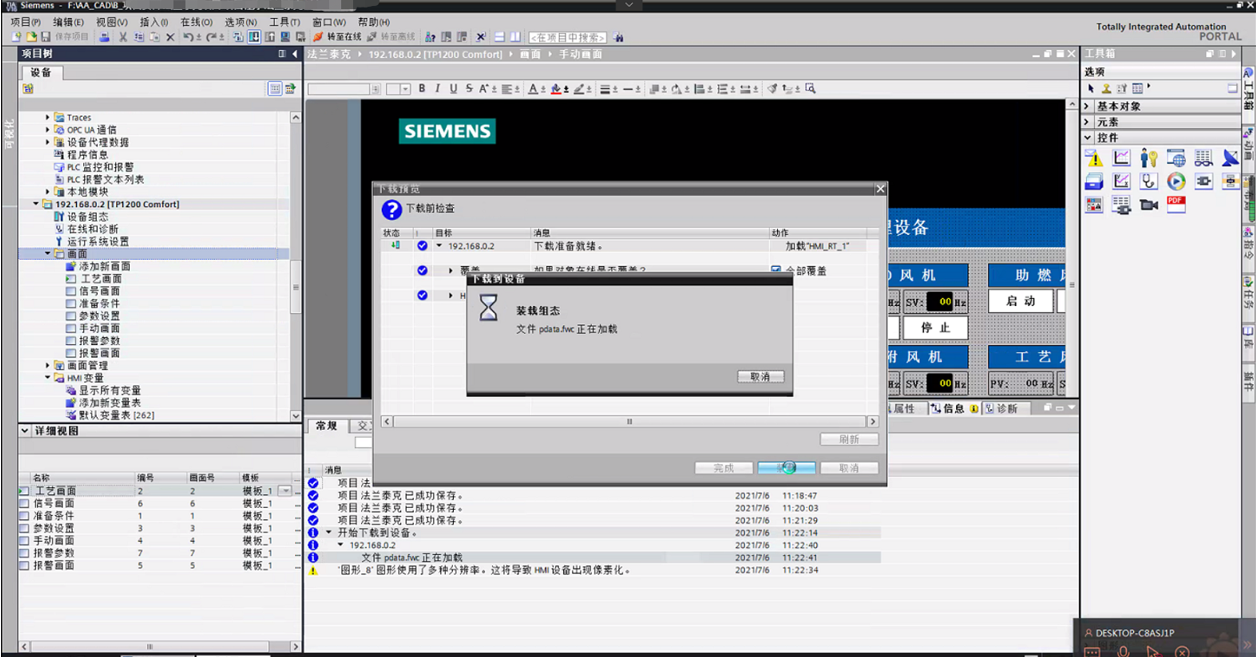Screen dimensions: 1256x657
Task: Click the undo arrow icon
Action: tap(188, 37)
